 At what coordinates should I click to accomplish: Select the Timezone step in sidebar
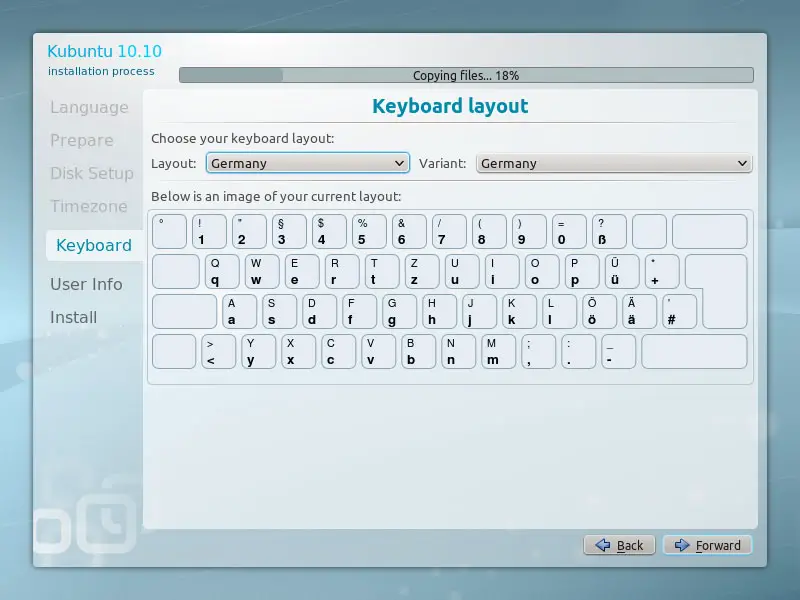point(89,206)
